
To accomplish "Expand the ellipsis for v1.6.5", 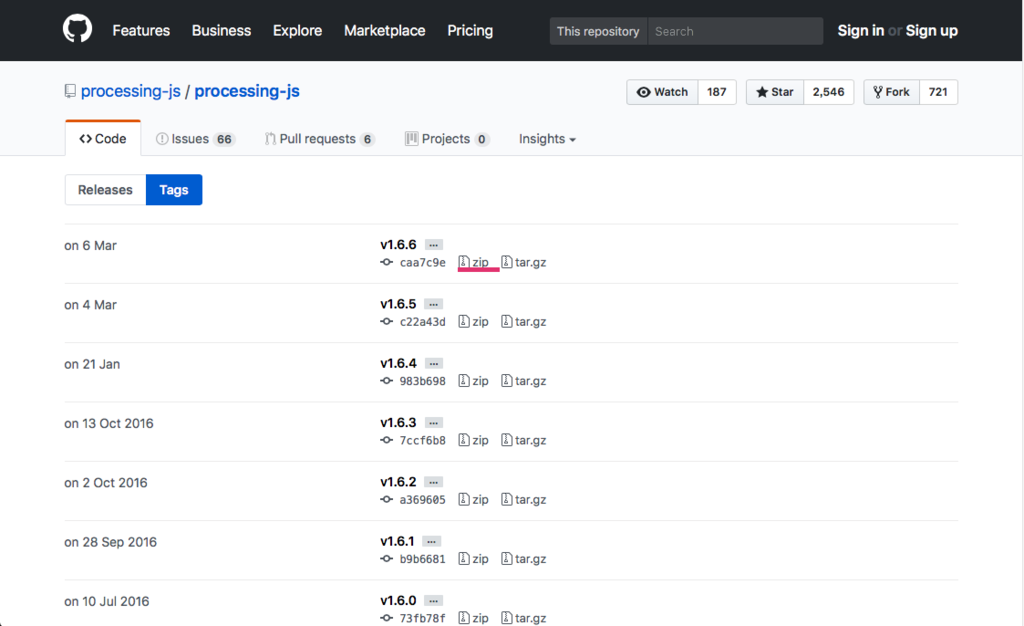I will (x=434, y=304).
